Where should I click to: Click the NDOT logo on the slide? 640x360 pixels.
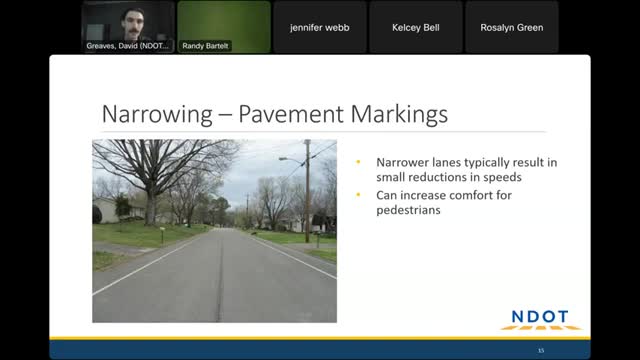point(540,320)
